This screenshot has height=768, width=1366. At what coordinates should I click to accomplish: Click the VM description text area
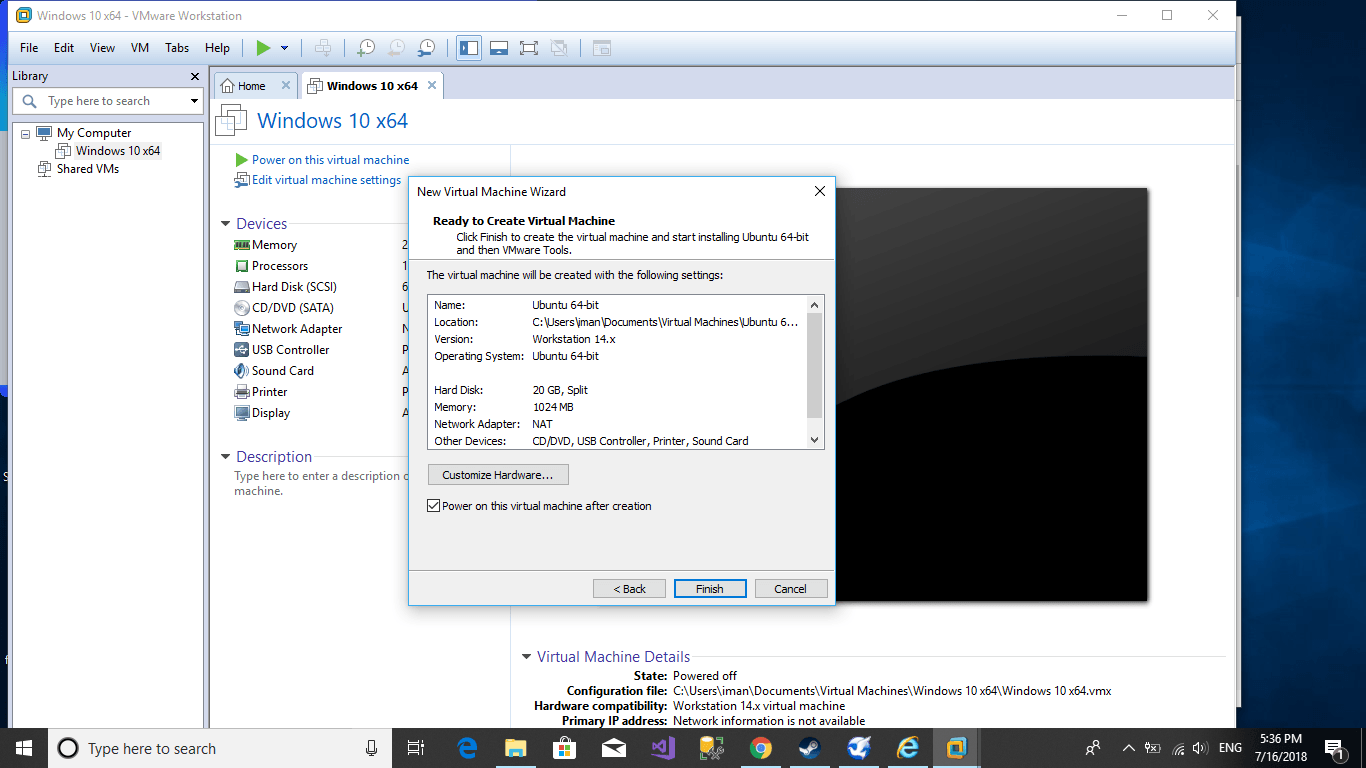click(320, 484)
